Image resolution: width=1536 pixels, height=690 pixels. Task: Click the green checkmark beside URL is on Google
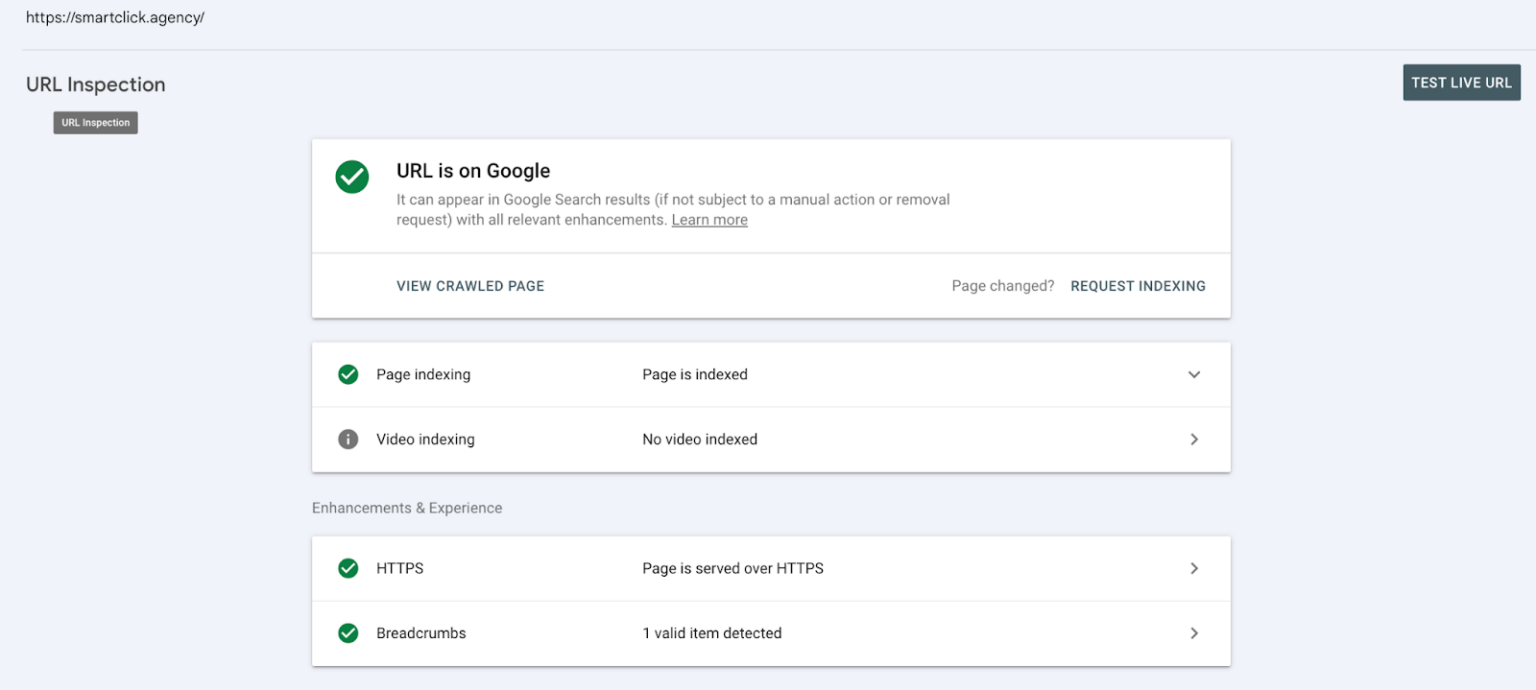(352, 177)
